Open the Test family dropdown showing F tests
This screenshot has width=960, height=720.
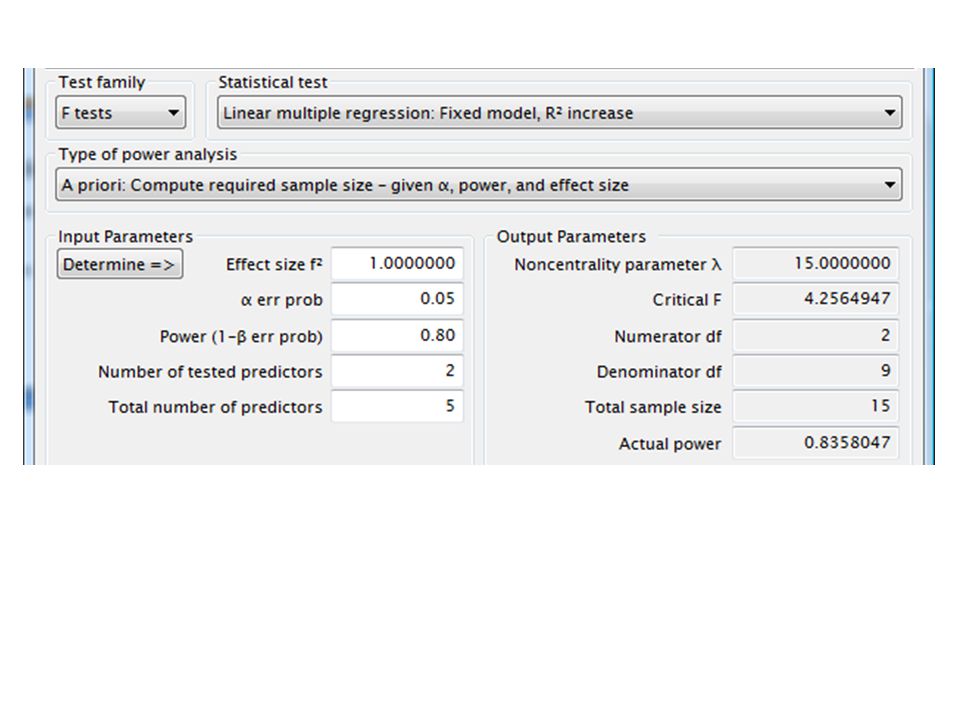tap(121, 113)
